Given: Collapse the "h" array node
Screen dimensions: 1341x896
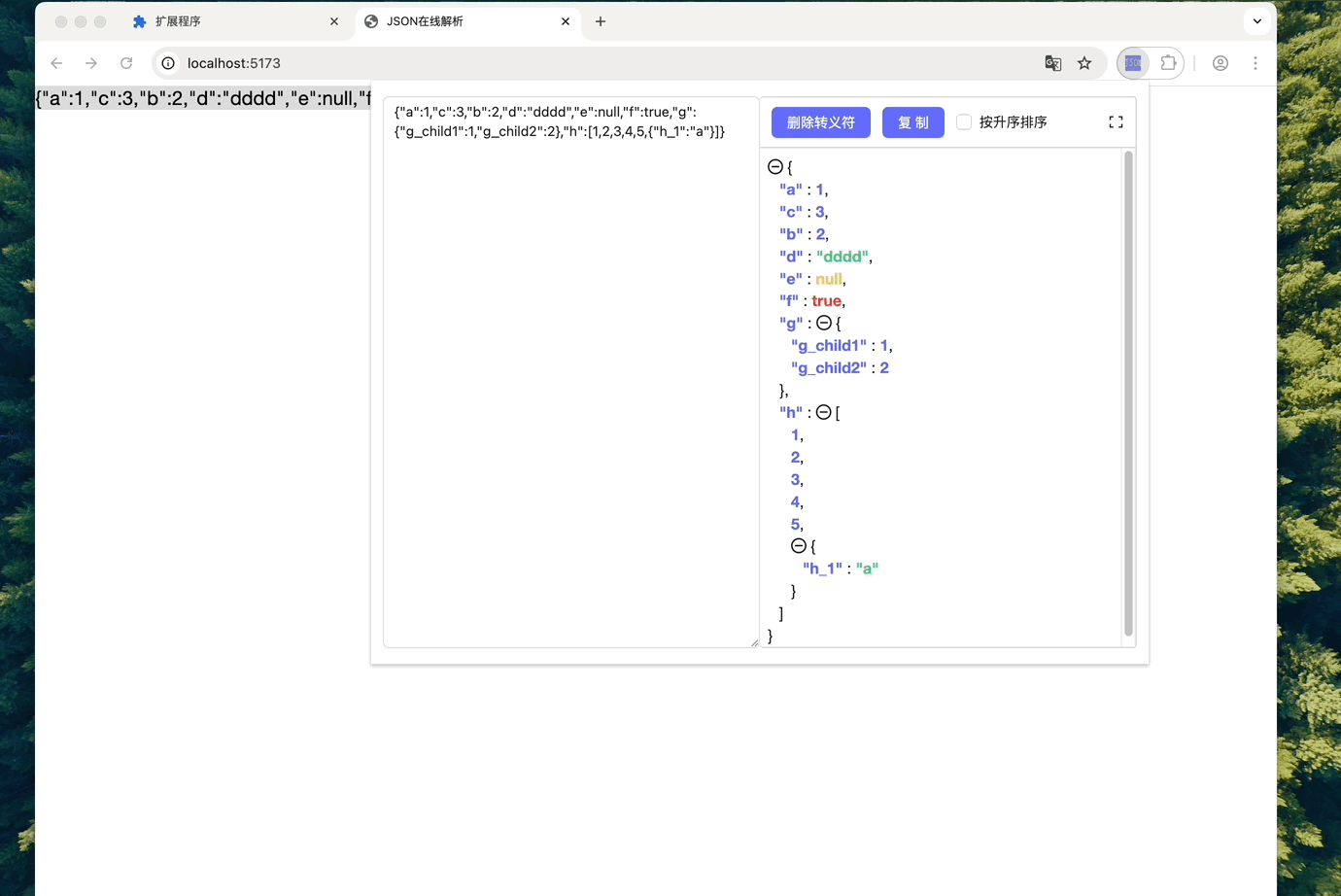Looking at the screenshot, I should point(825,411).
